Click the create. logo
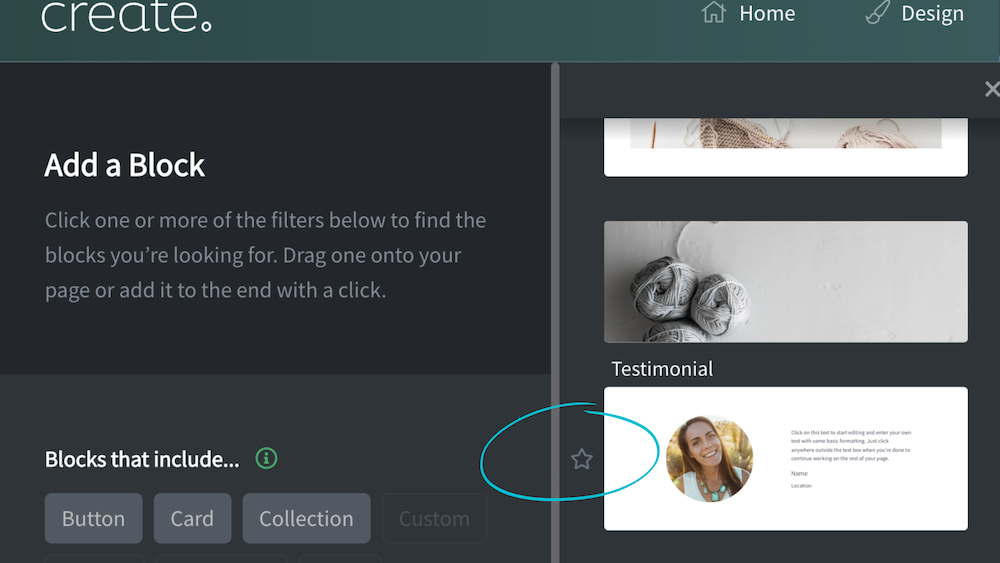Viewport: 1000px width, 563px height. [x=126, y=16]
